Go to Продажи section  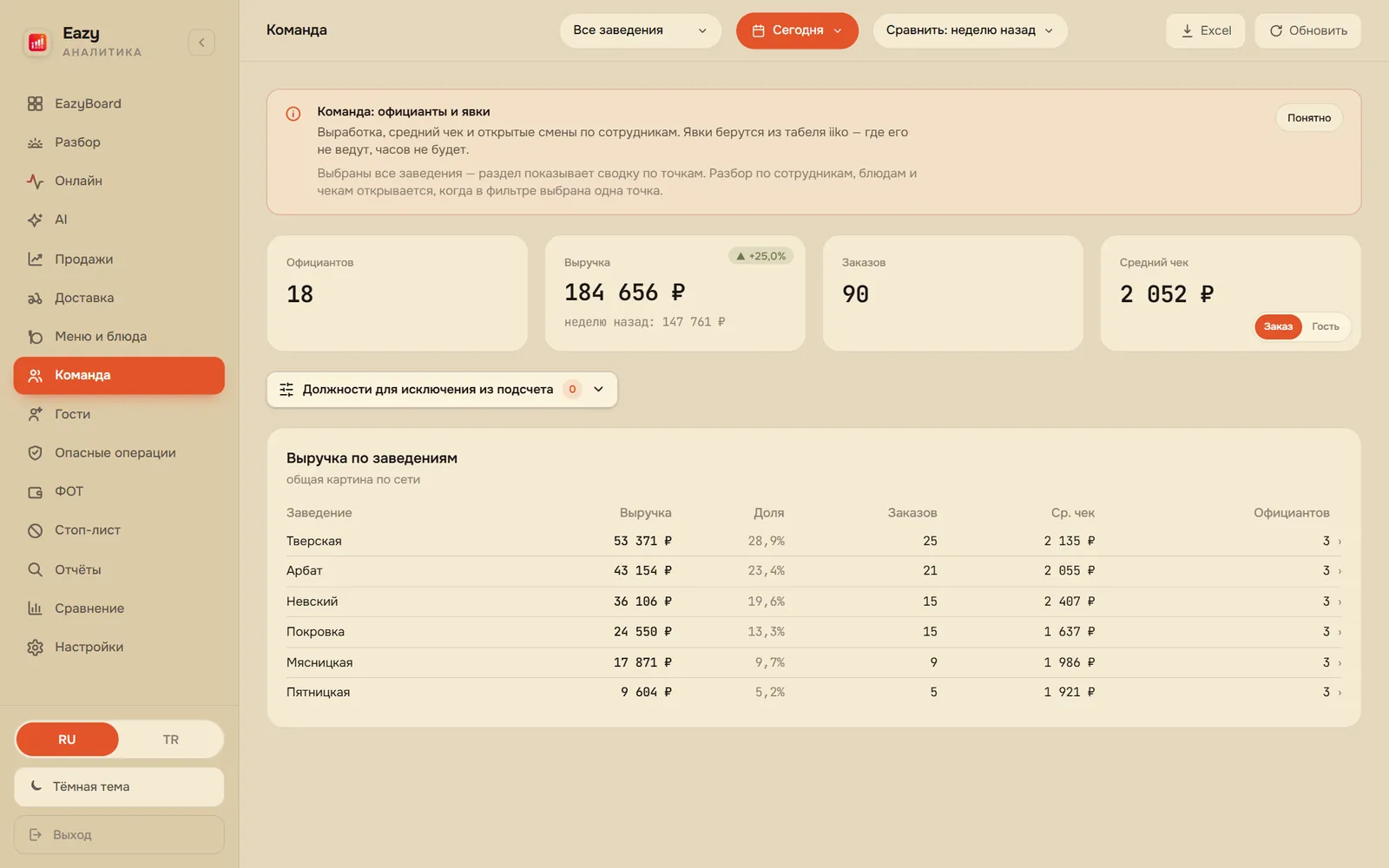tap(119, 259)
